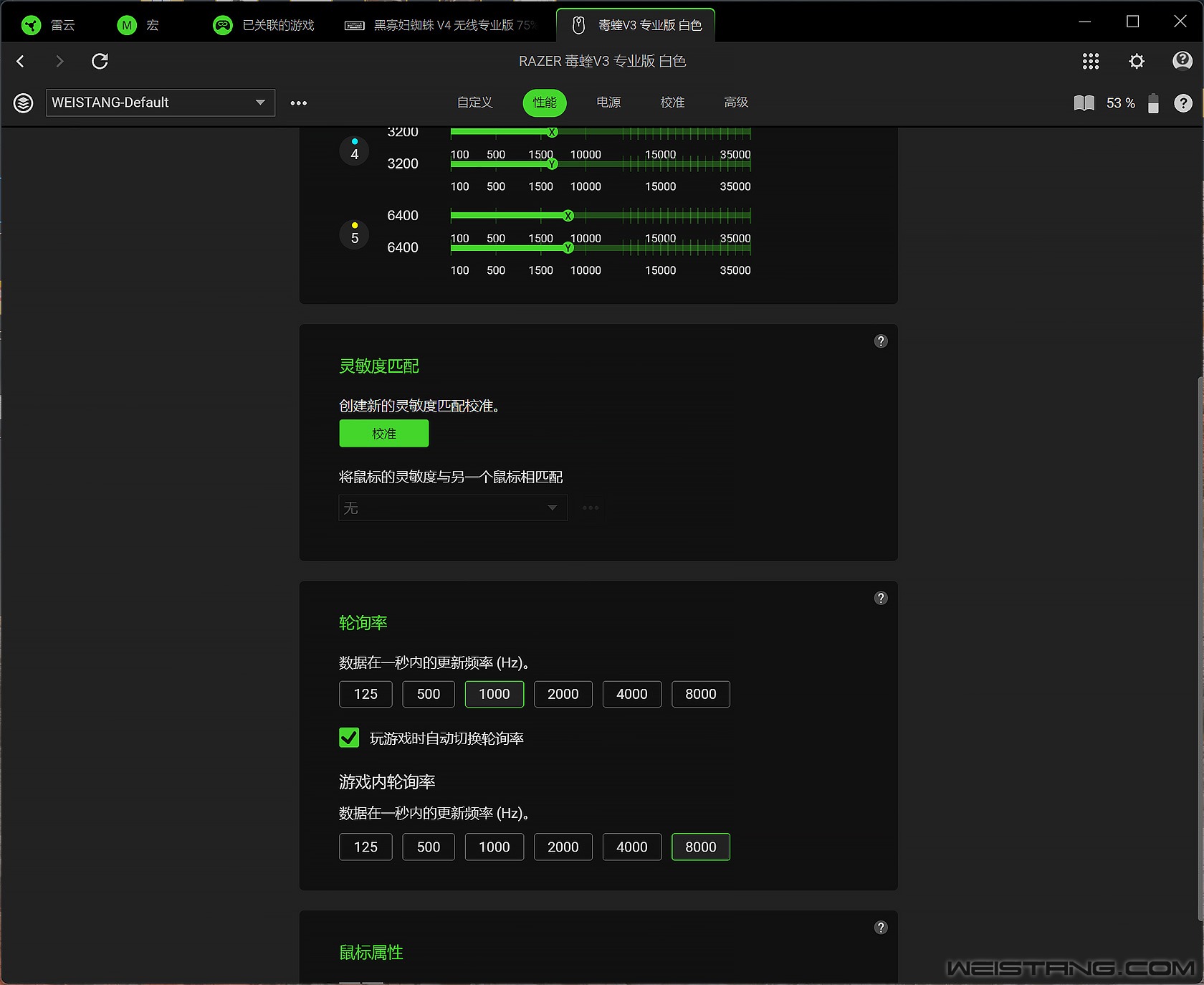Refresh the device page
Viewport: 1204px width, 985px height.
pyautogui.click(x=100, y=62)
